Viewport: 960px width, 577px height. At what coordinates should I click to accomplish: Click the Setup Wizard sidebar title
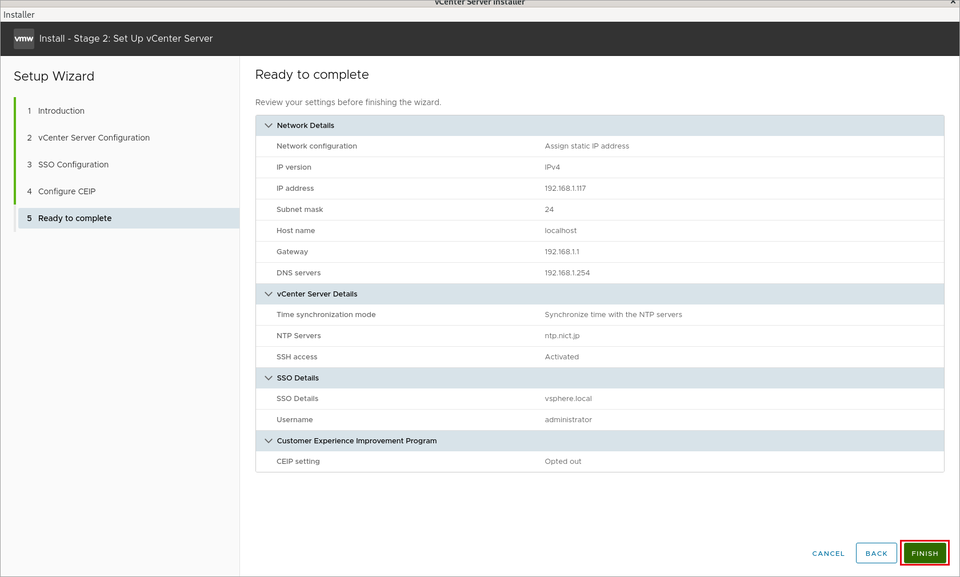pos(54,77)
